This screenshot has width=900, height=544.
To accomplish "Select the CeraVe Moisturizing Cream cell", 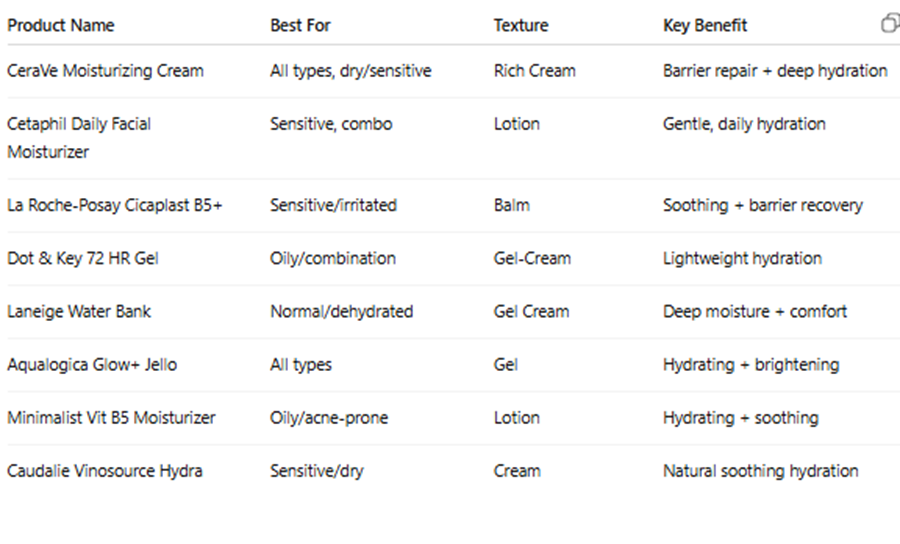I will 105,71.
